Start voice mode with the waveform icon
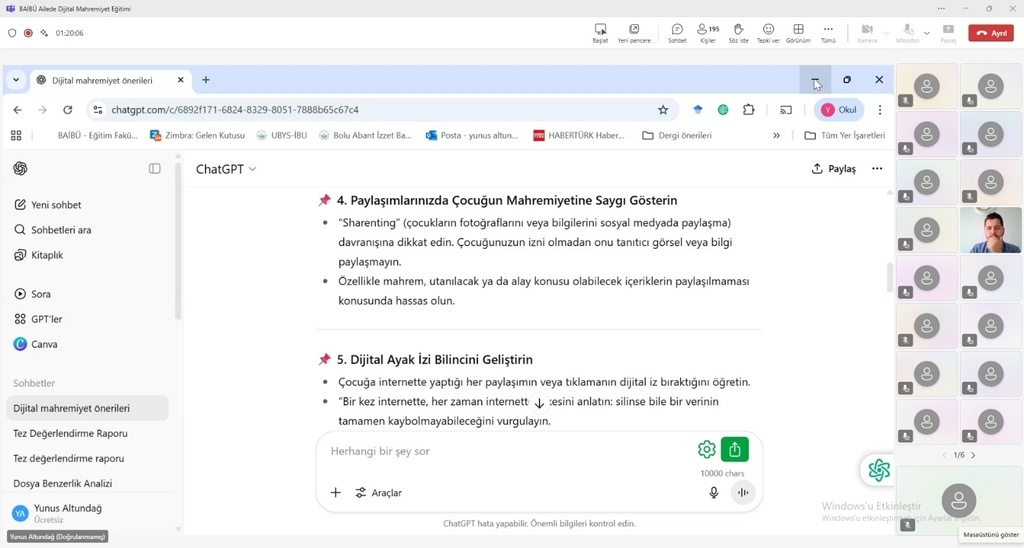This screenshot has width=1024, height=548. [743, 492]
